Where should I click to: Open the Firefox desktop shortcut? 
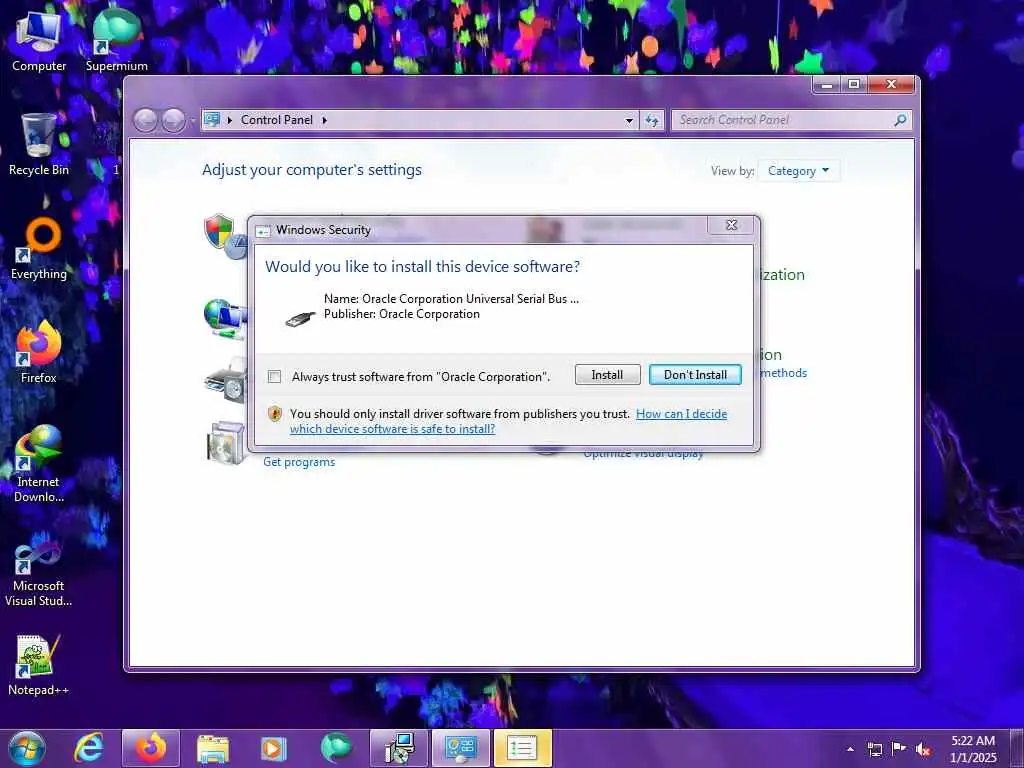(39, 353)
